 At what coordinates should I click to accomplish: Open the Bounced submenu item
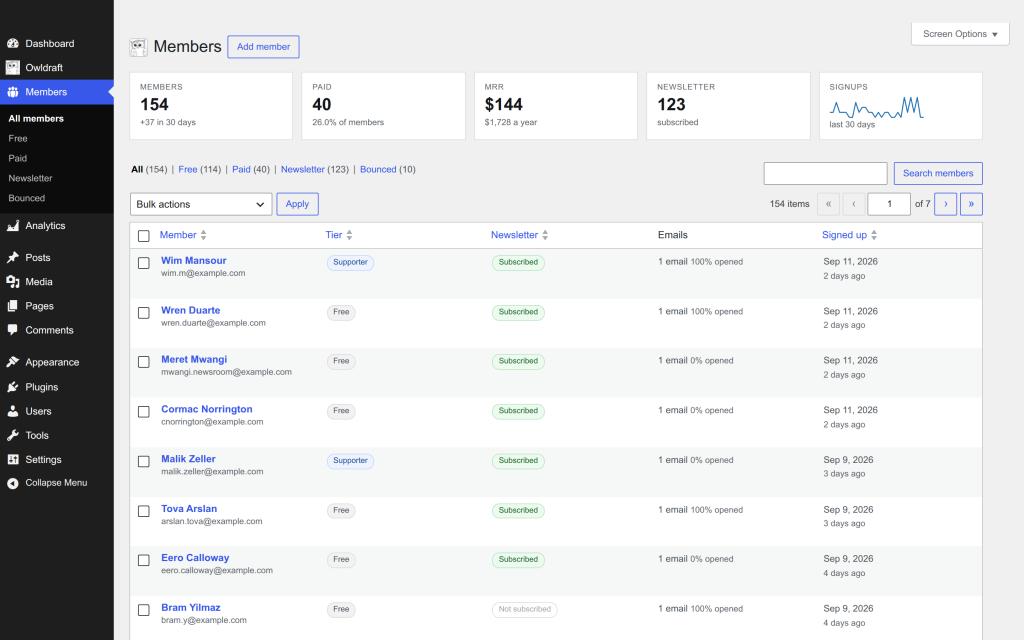(27, 198)
